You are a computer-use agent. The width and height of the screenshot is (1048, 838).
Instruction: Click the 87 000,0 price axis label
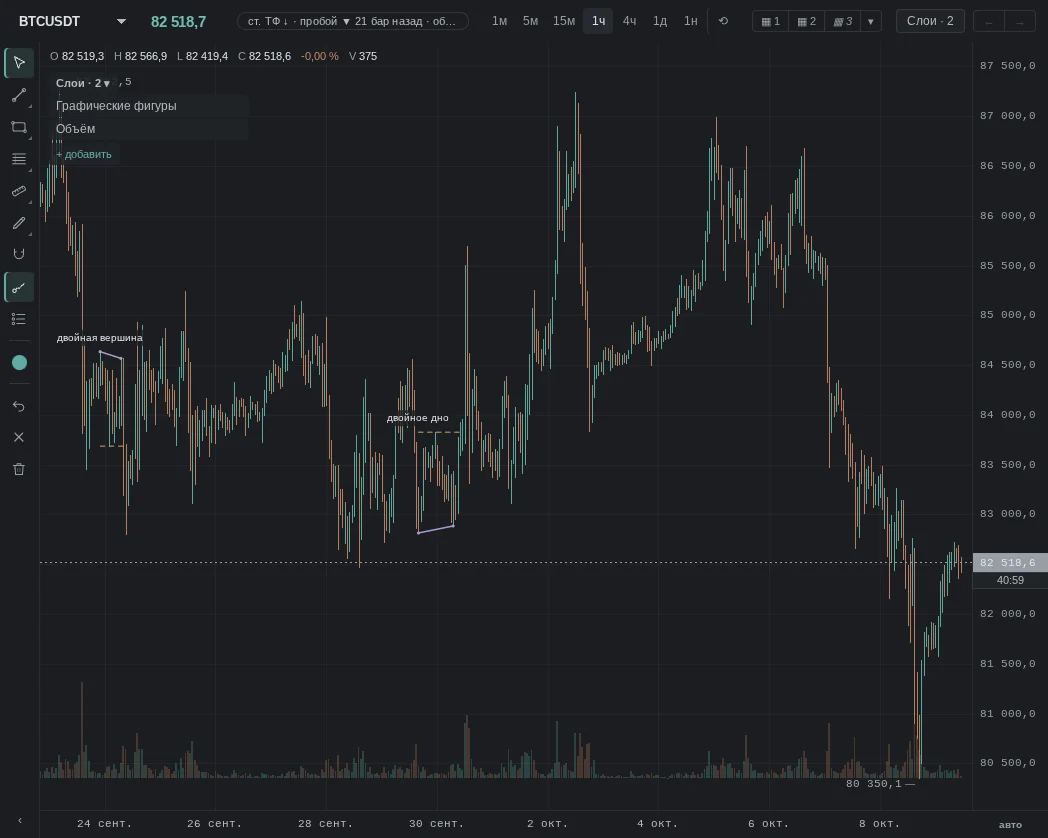point(1008,116)
